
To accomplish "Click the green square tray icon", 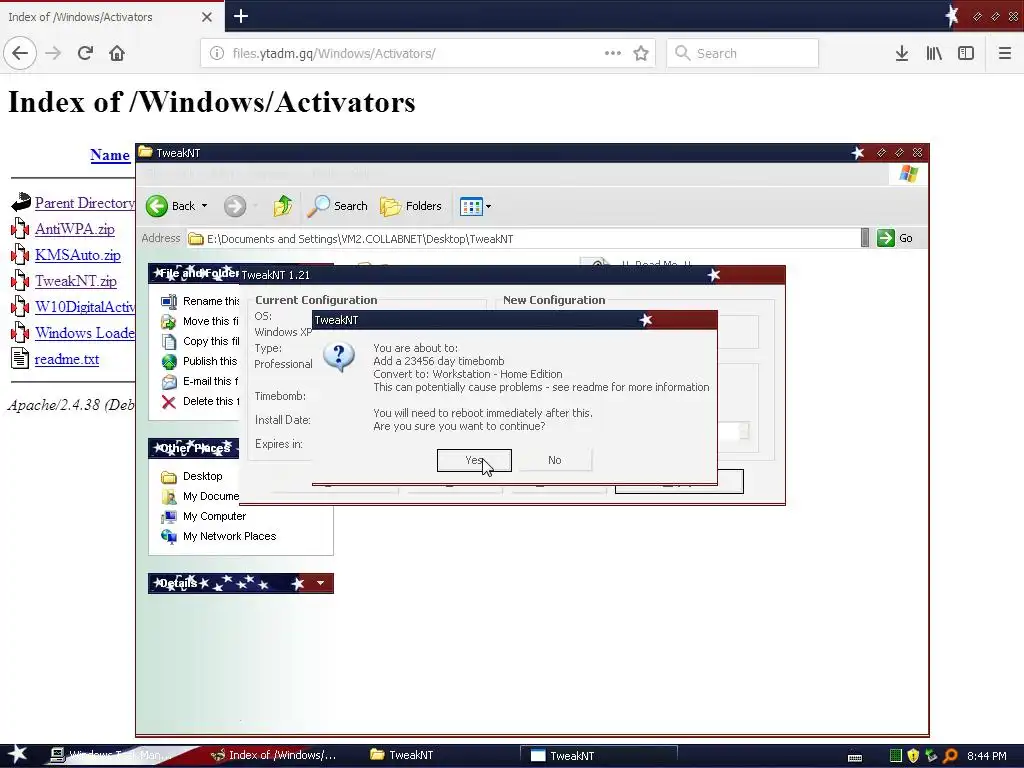I will click(x=896, y=756).
